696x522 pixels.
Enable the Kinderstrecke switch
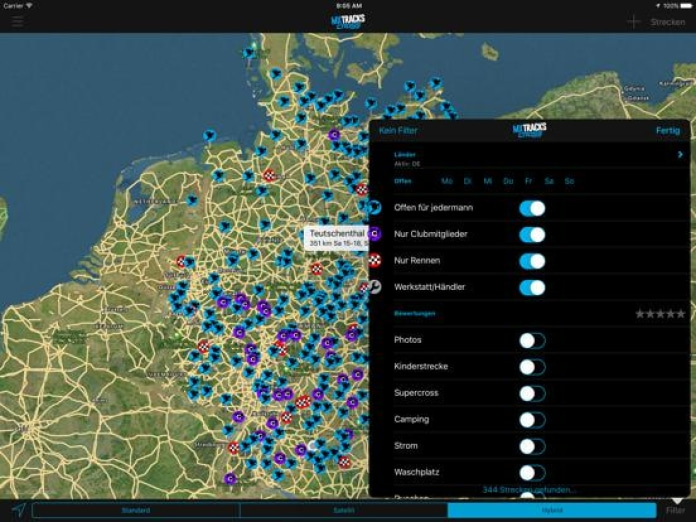coord(532,367)
